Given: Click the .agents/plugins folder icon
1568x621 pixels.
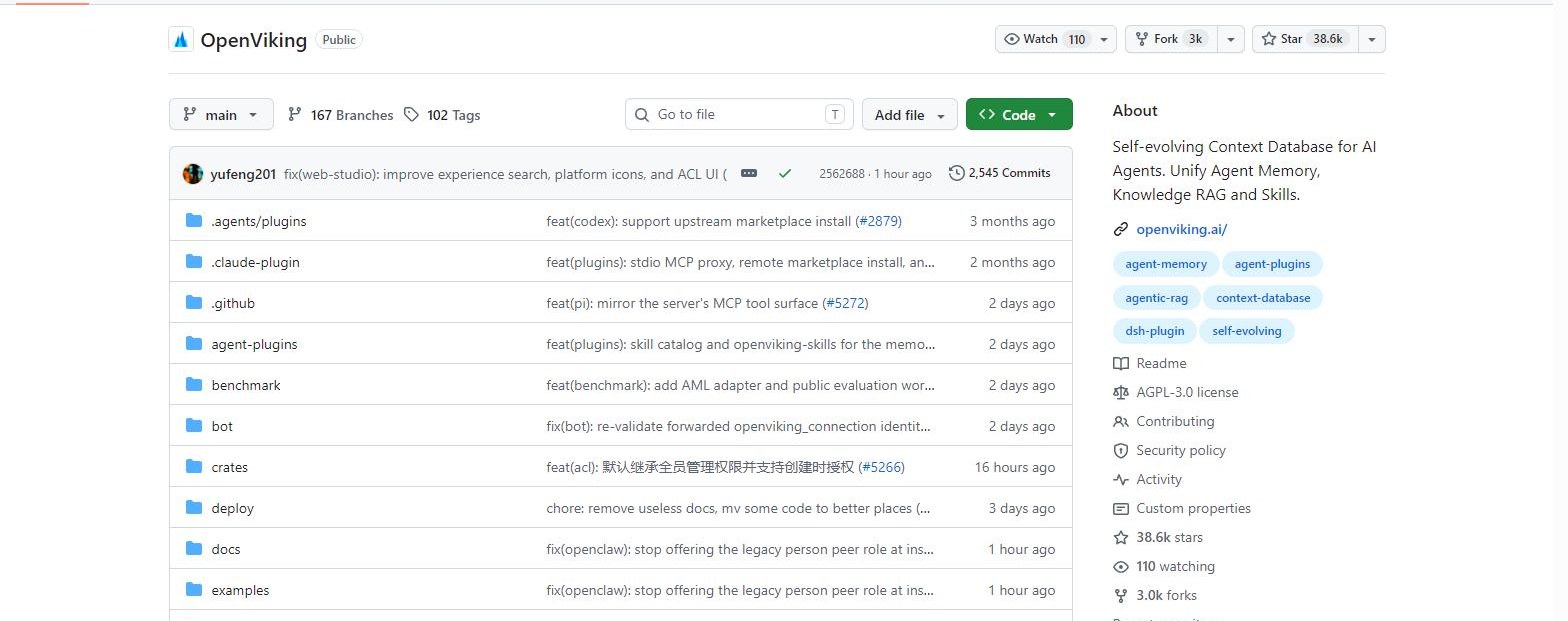Looking at the screenshot, I should click(194, 221).
